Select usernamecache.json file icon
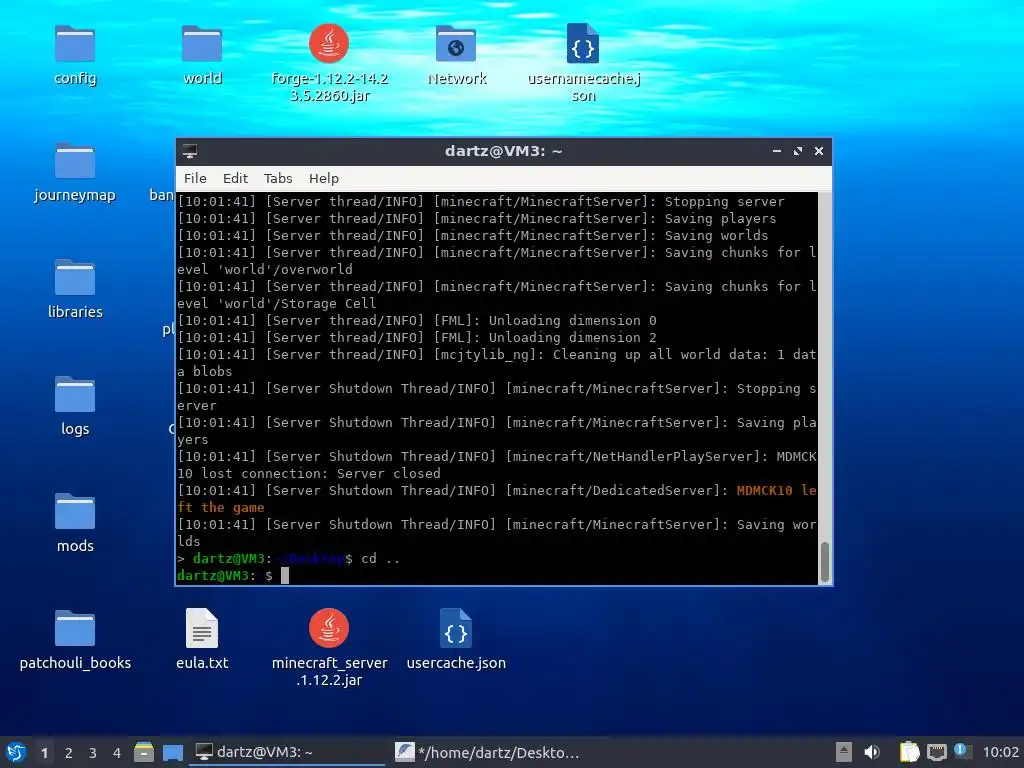The width and height of the screenshot is (1024, 768). (x=583, y=44)
